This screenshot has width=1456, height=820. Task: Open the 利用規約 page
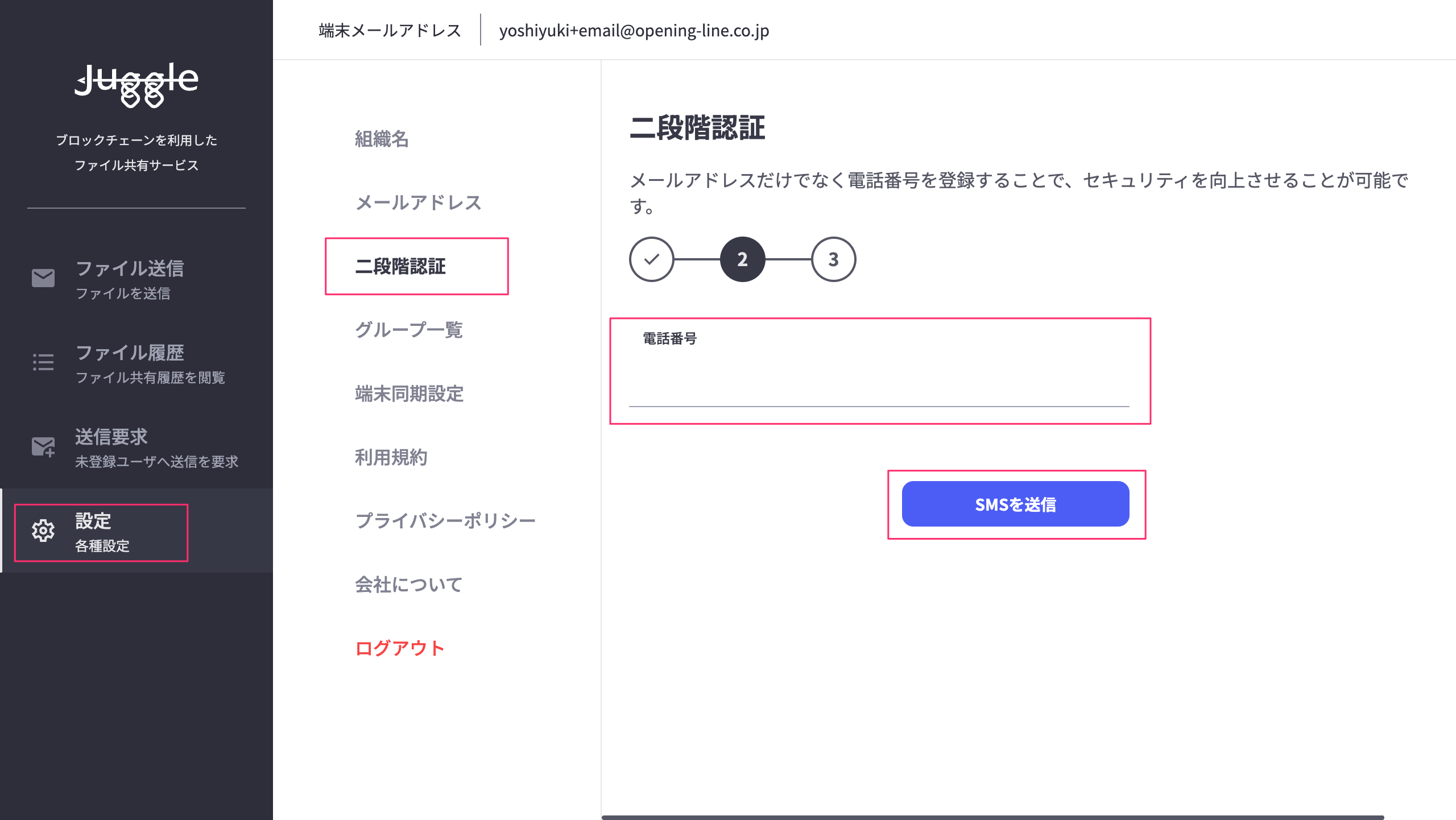[x=391, y=457]
